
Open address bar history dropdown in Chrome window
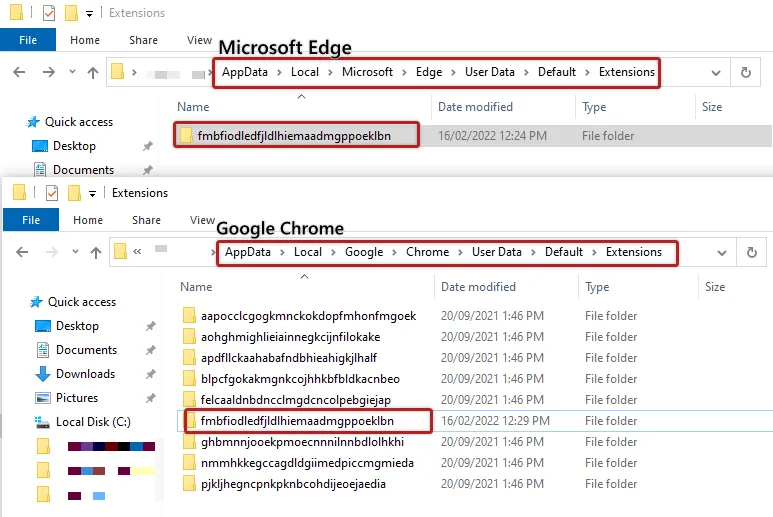tap(719, 253)
